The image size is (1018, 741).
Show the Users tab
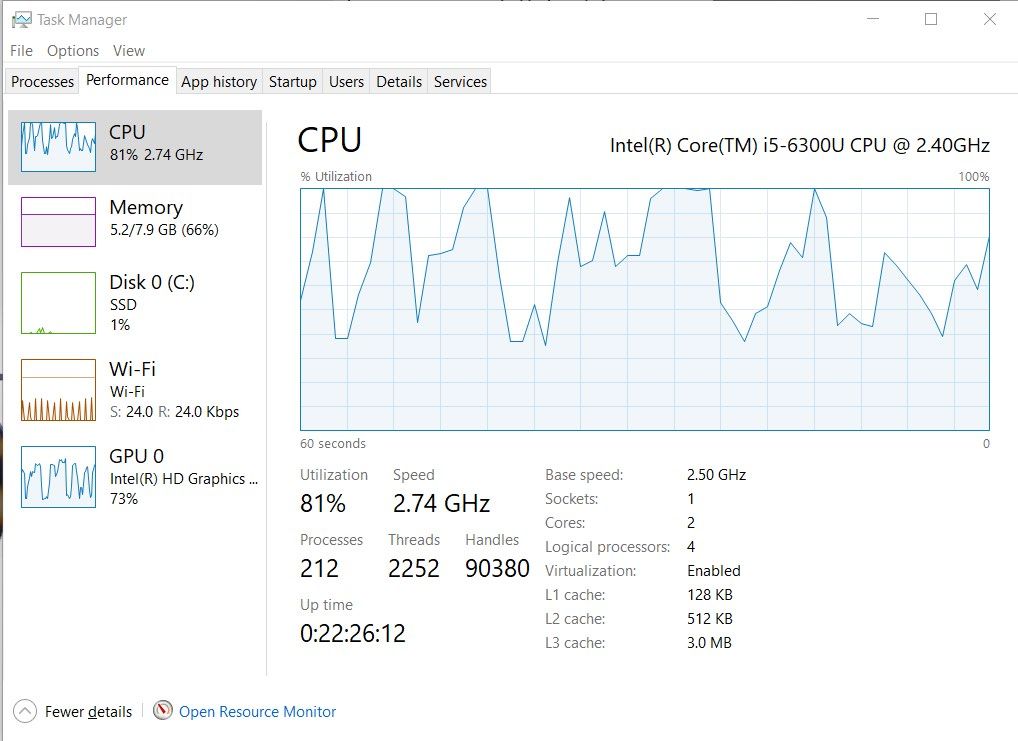pyautogui.click(x=346, y=82)
